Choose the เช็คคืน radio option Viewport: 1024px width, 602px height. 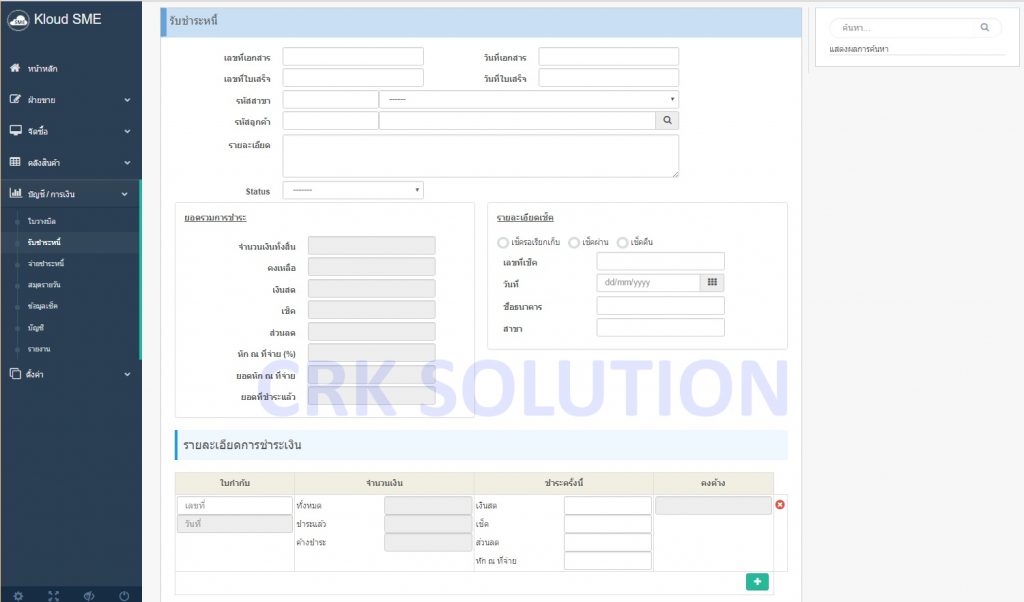[621, 242]
